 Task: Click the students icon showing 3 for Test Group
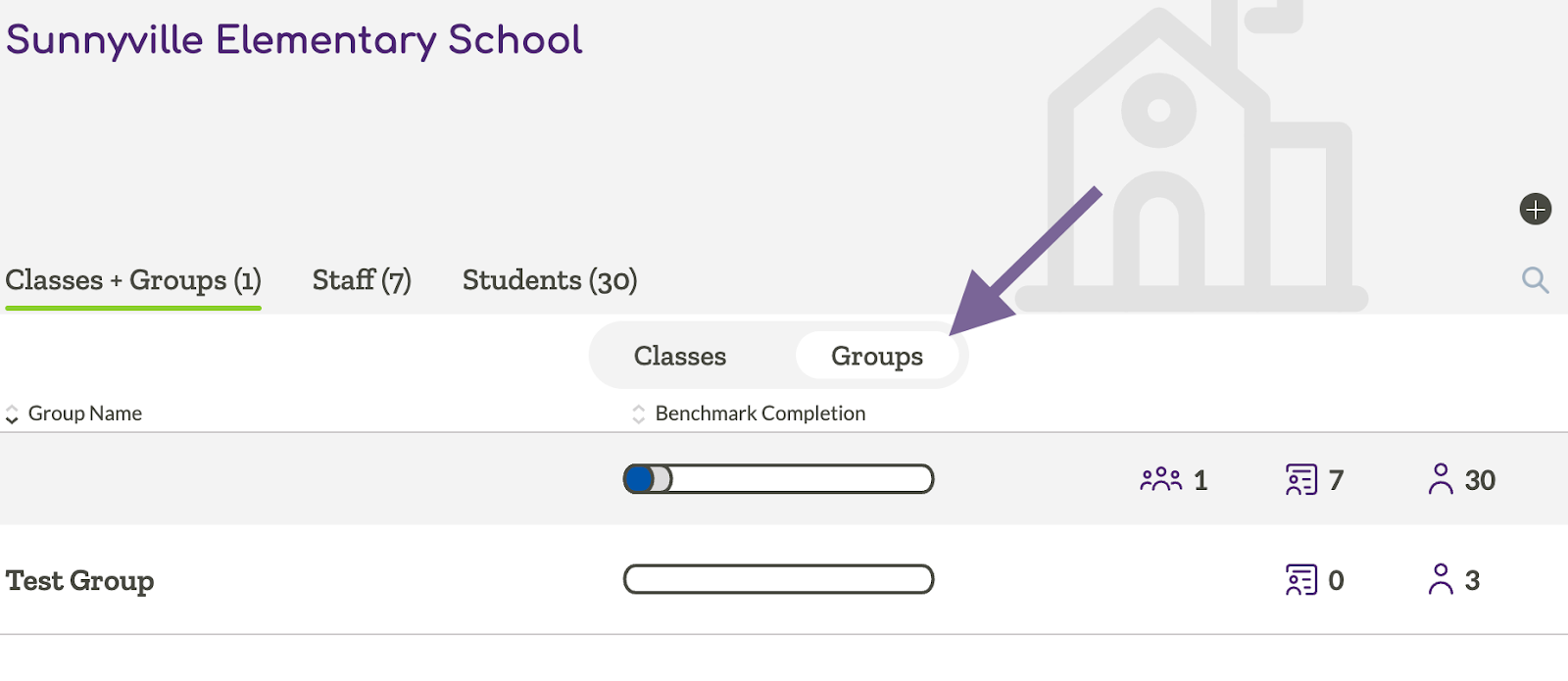pyautogui.click(x=1440, y=579)
